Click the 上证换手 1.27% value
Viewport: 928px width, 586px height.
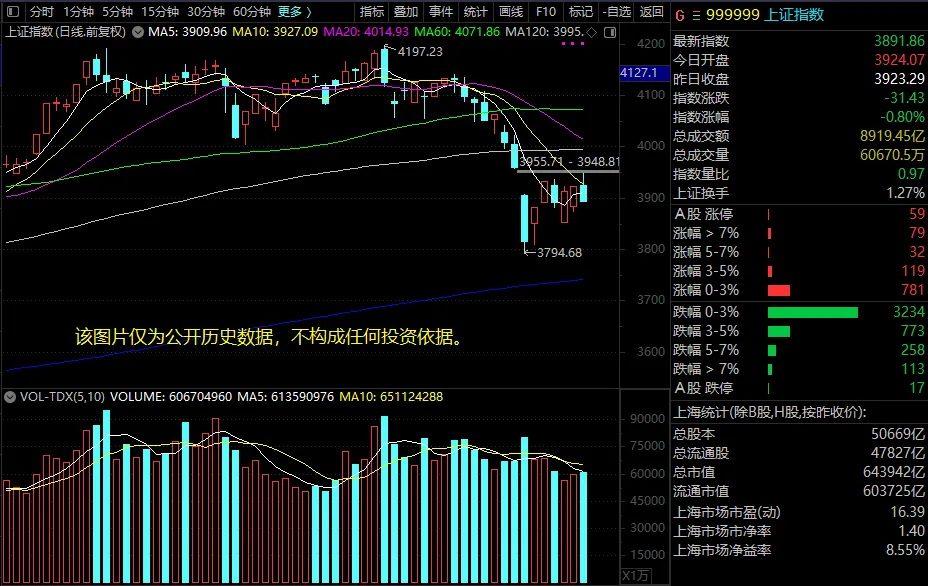tap(906, 193)
